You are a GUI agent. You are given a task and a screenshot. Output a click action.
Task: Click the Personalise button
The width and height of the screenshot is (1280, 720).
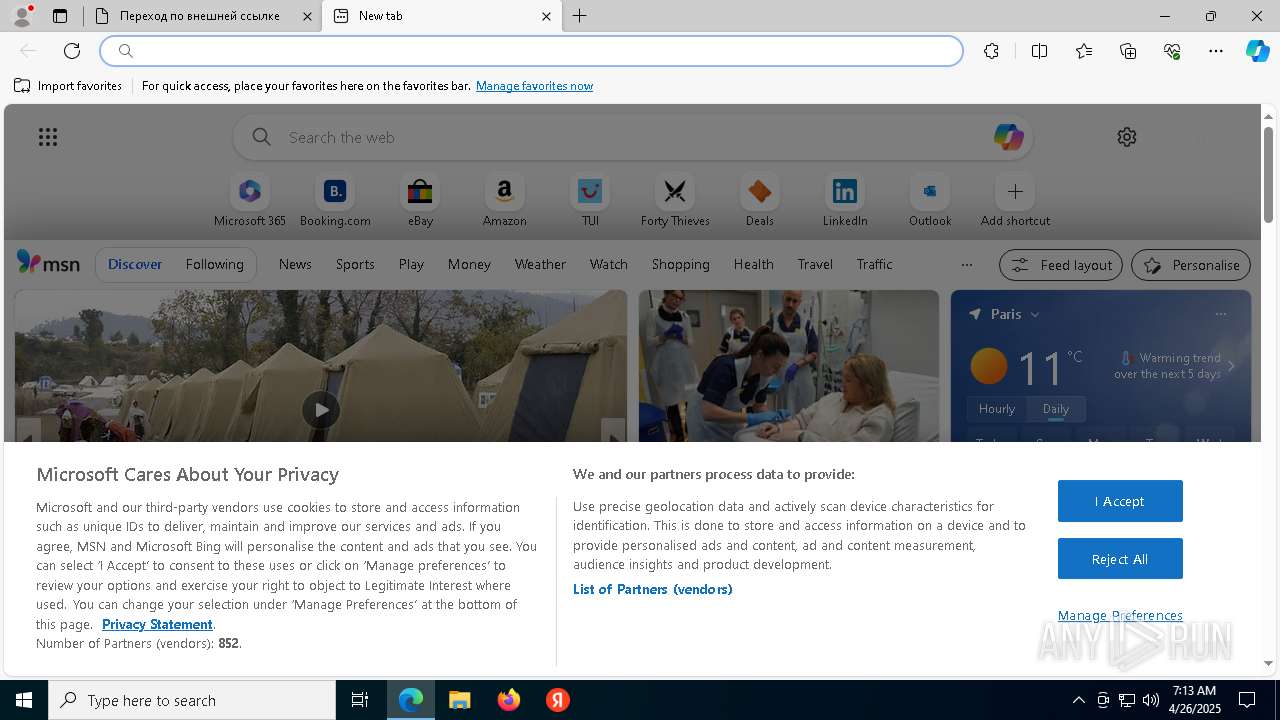coord(1191,265)
